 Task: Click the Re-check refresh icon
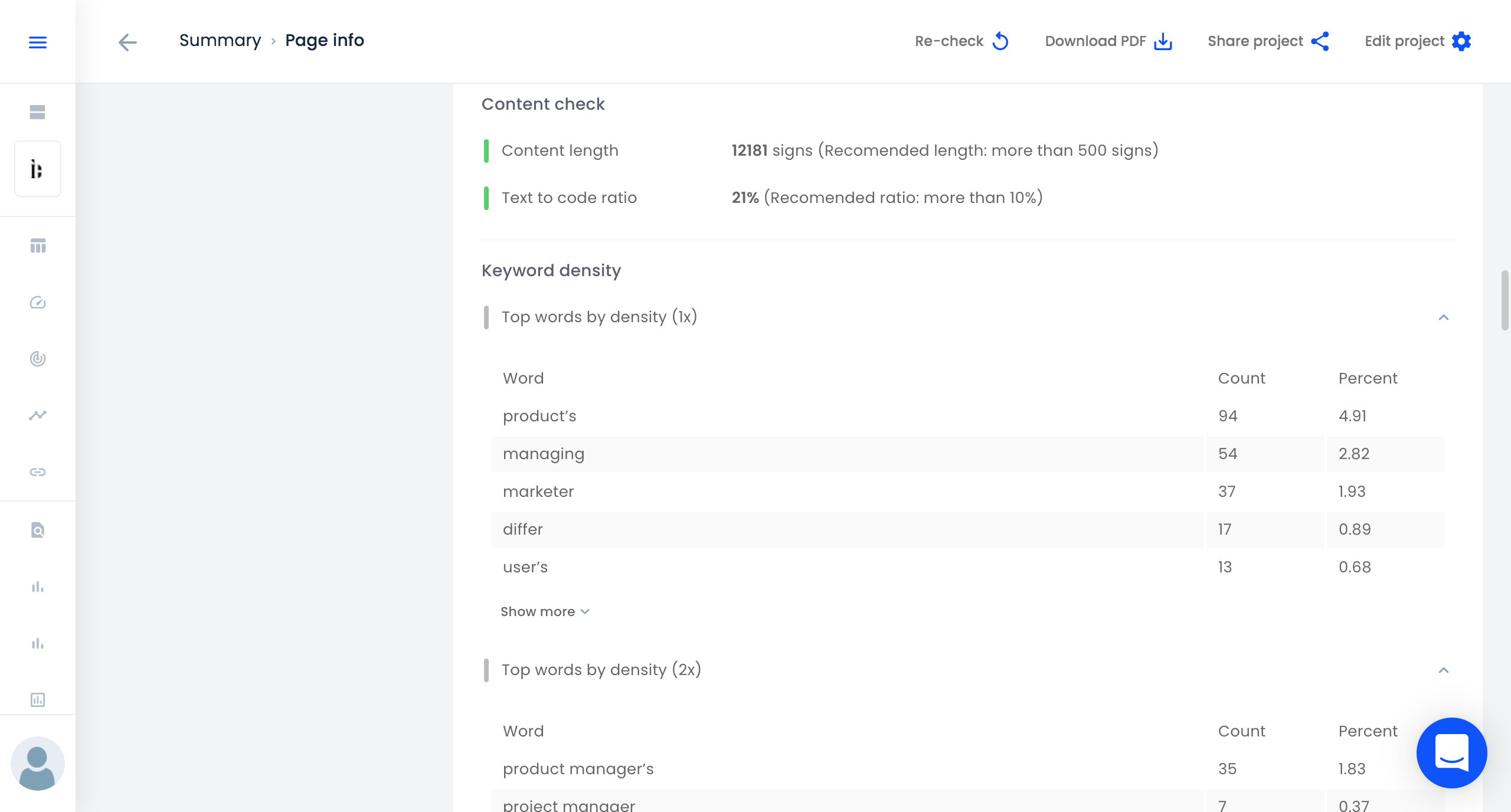1000,41
